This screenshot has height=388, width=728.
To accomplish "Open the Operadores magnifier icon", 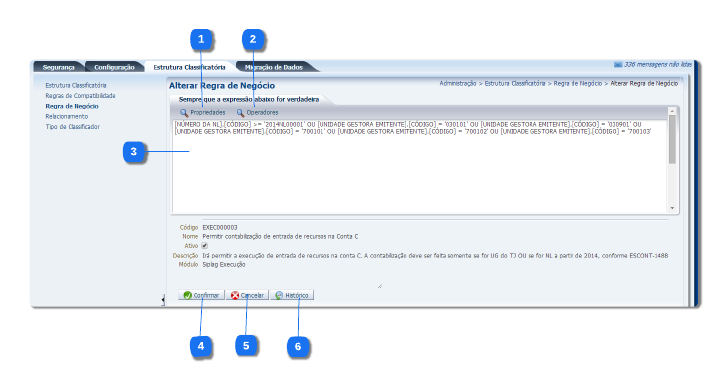I will click(240, 113).
